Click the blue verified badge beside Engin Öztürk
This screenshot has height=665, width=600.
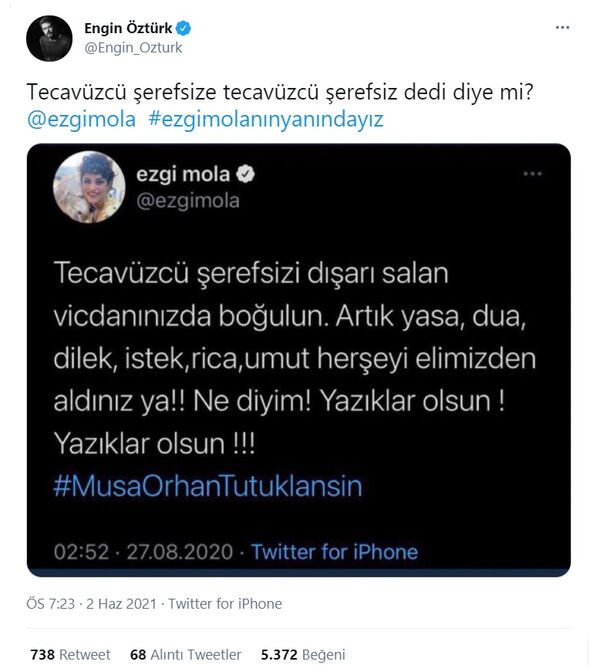click(178, 28)
